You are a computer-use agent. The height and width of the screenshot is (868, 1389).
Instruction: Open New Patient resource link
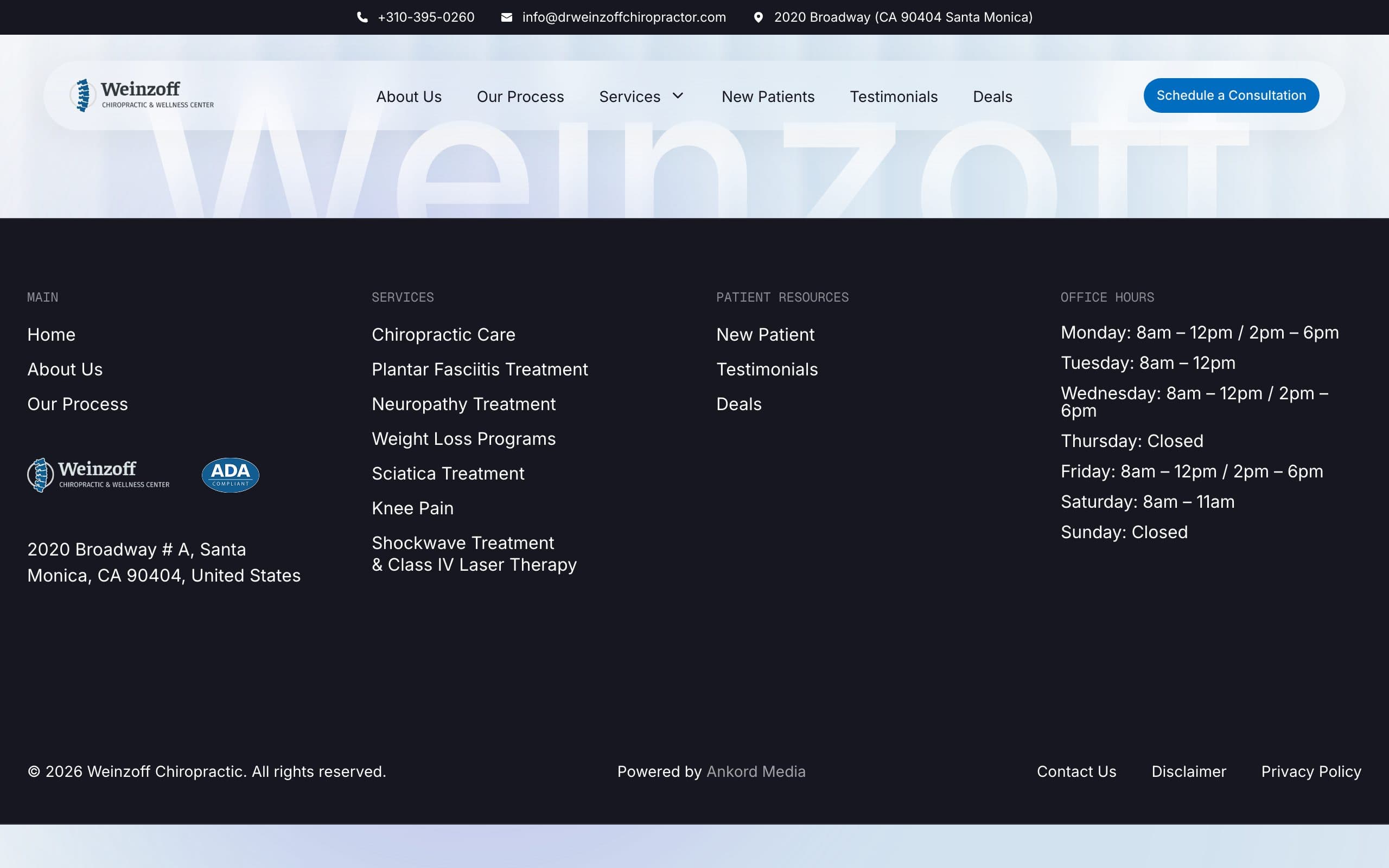765,335
